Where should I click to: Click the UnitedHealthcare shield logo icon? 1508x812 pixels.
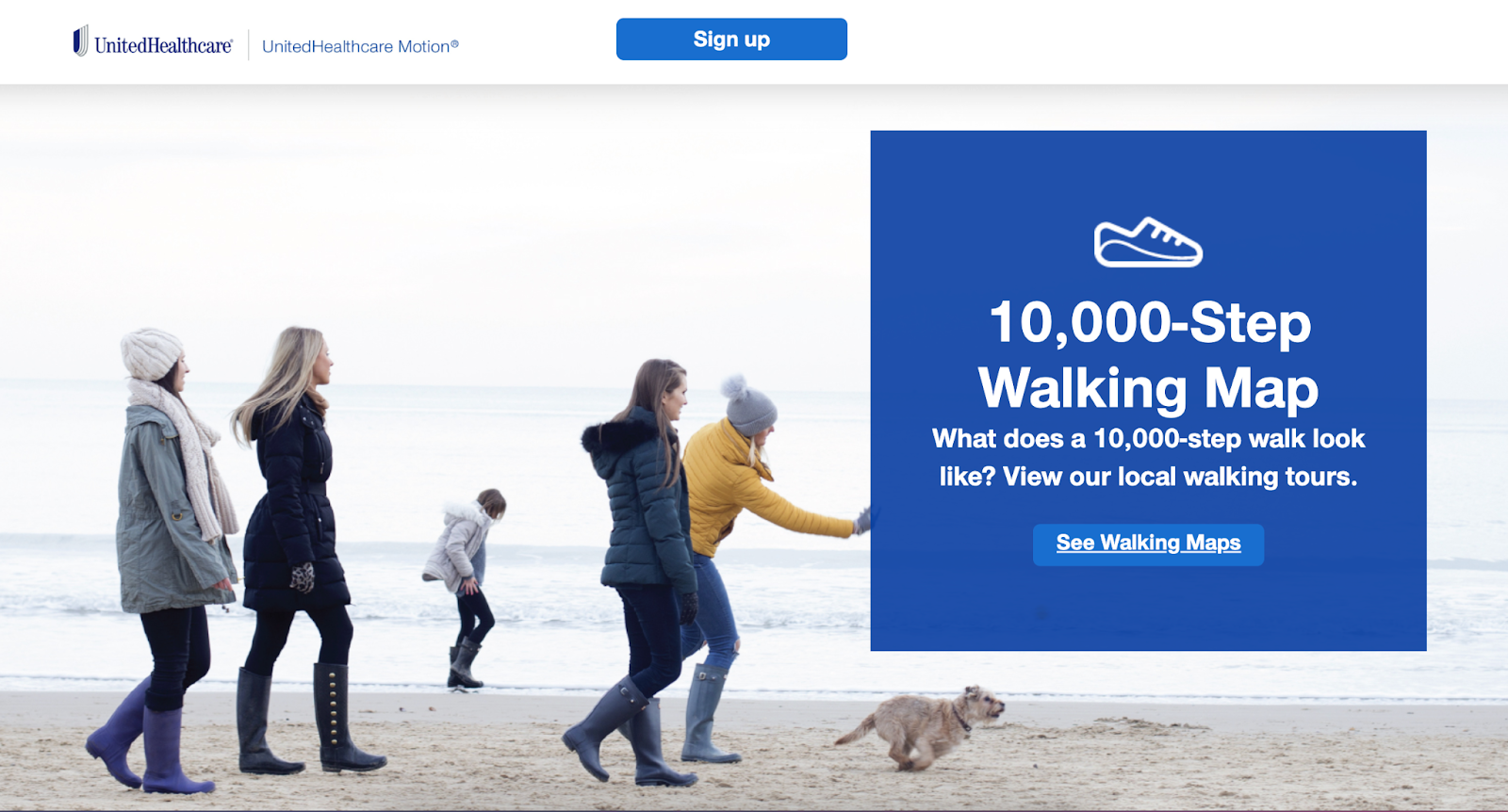(x=81, y=41)
